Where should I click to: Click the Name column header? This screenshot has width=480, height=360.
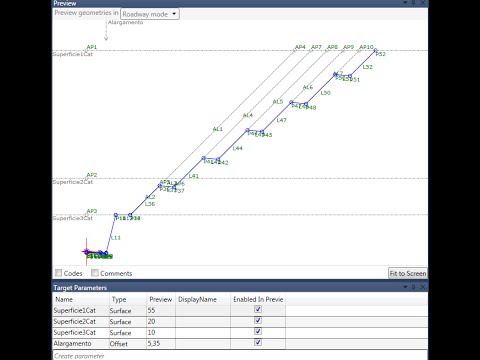point(81,299)
